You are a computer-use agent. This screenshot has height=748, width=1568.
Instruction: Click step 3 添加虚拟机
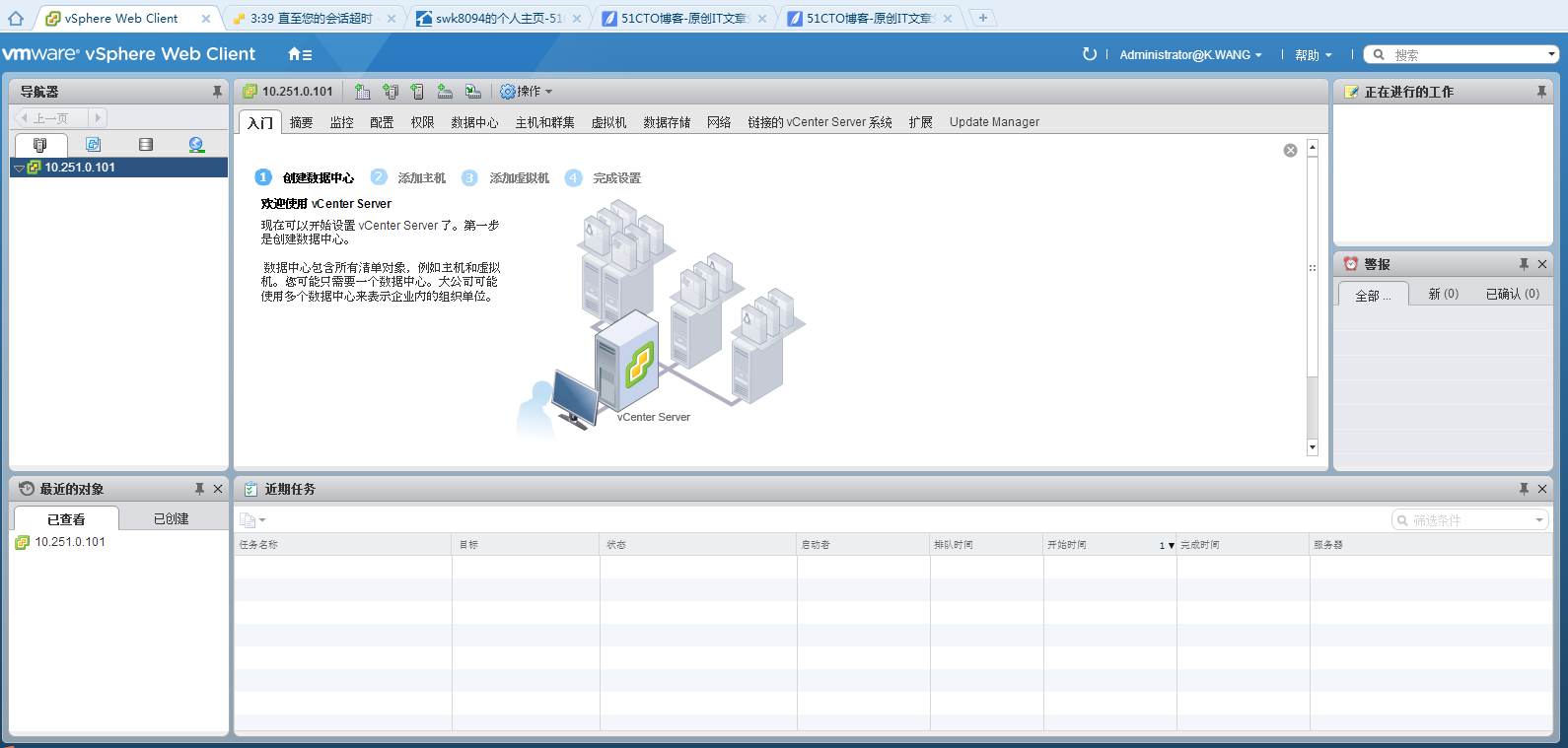(x=506, y=177)
